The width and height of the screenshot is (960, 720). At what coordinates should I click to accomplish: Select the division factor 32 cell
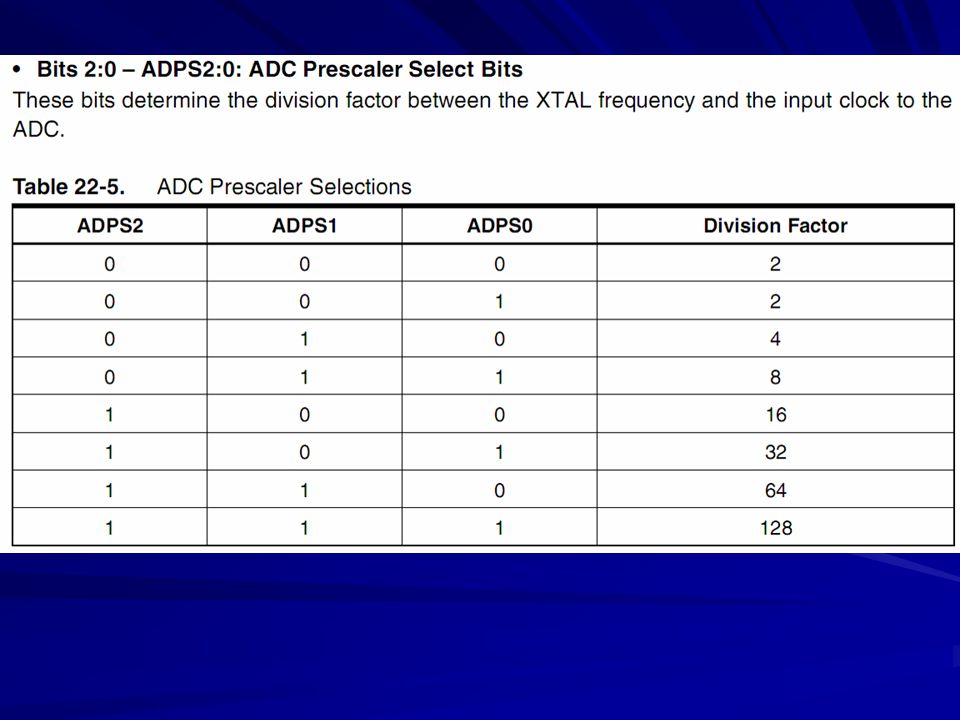[776, 452]
